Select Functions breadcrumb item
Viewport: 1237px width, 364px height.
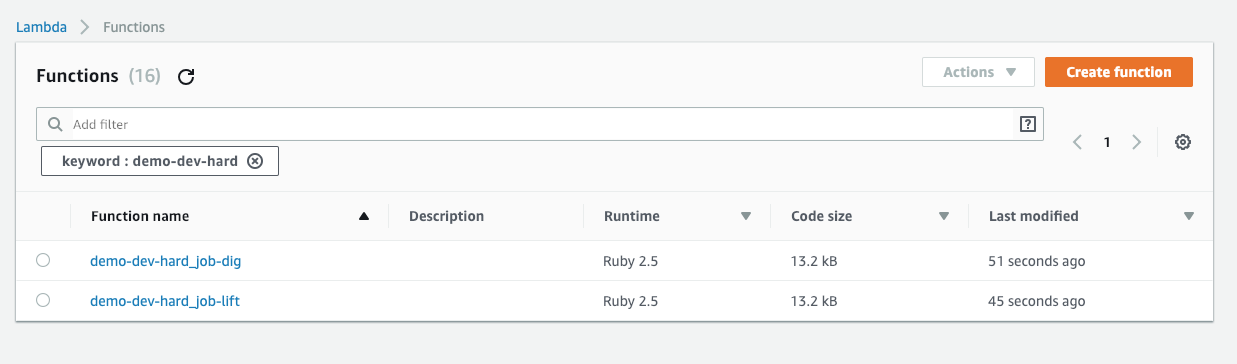click(x=134, y=27)
